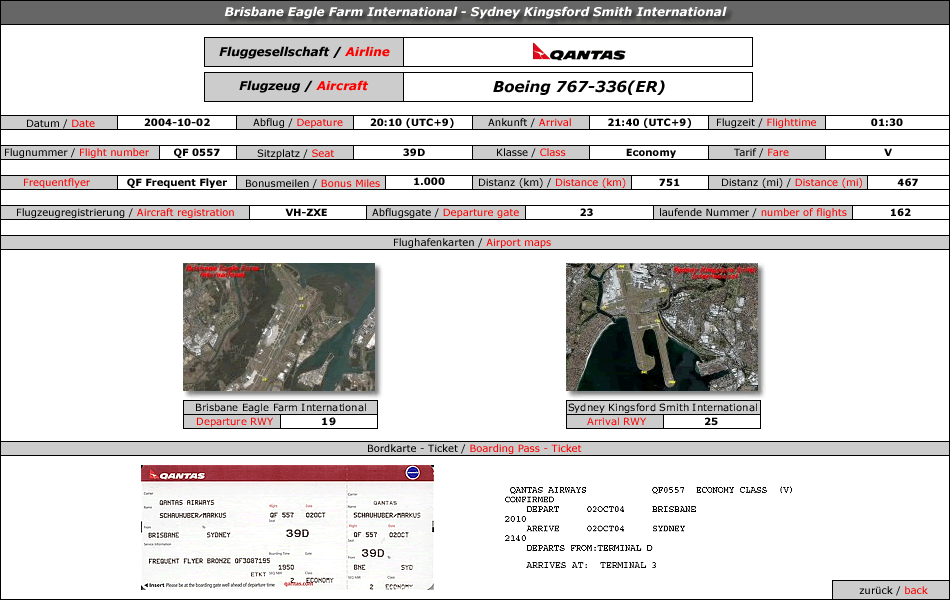This screenshot has height=600, width=950.
Task: Click the Fluggesellschaft / Airline label
Action: (304, 52)
